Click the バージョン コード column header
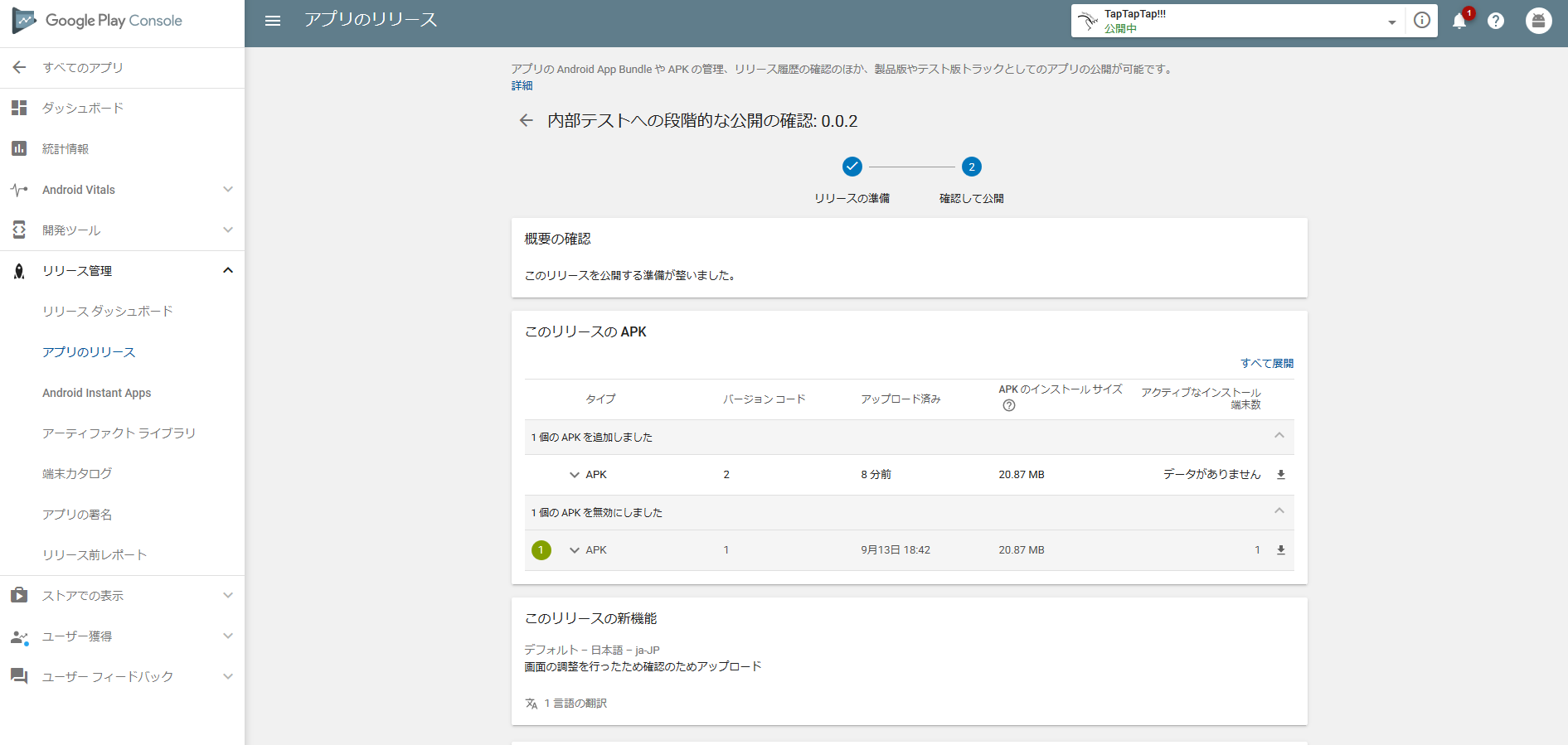 coord(765,399)
